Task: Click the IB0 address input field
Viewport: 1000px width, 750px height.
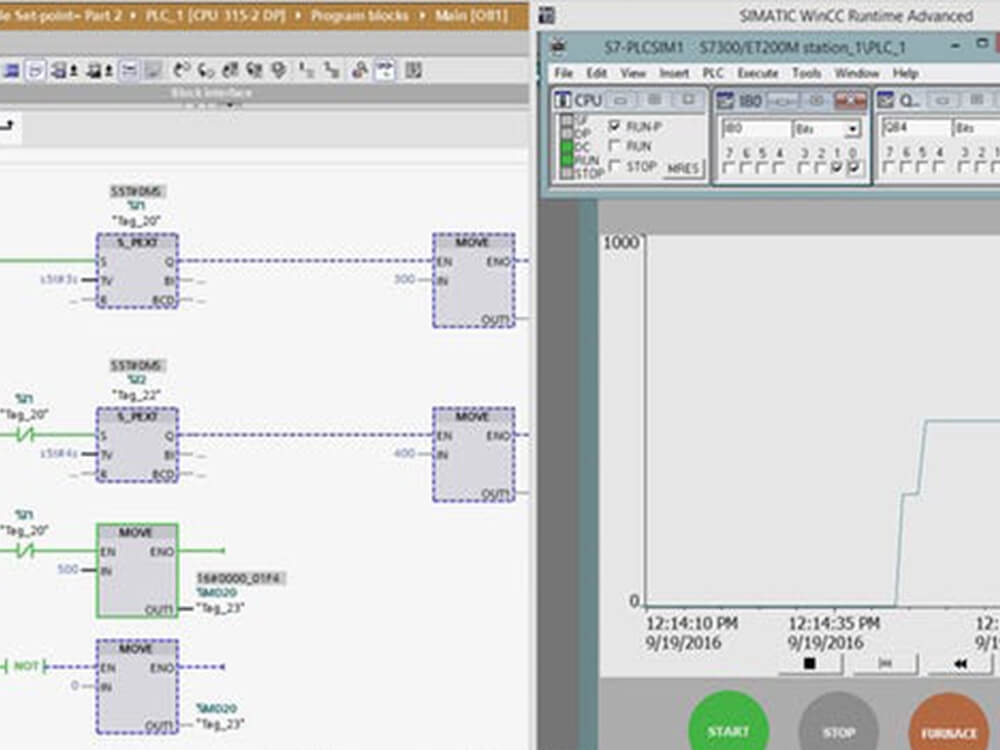Action: tap(756, 129)
